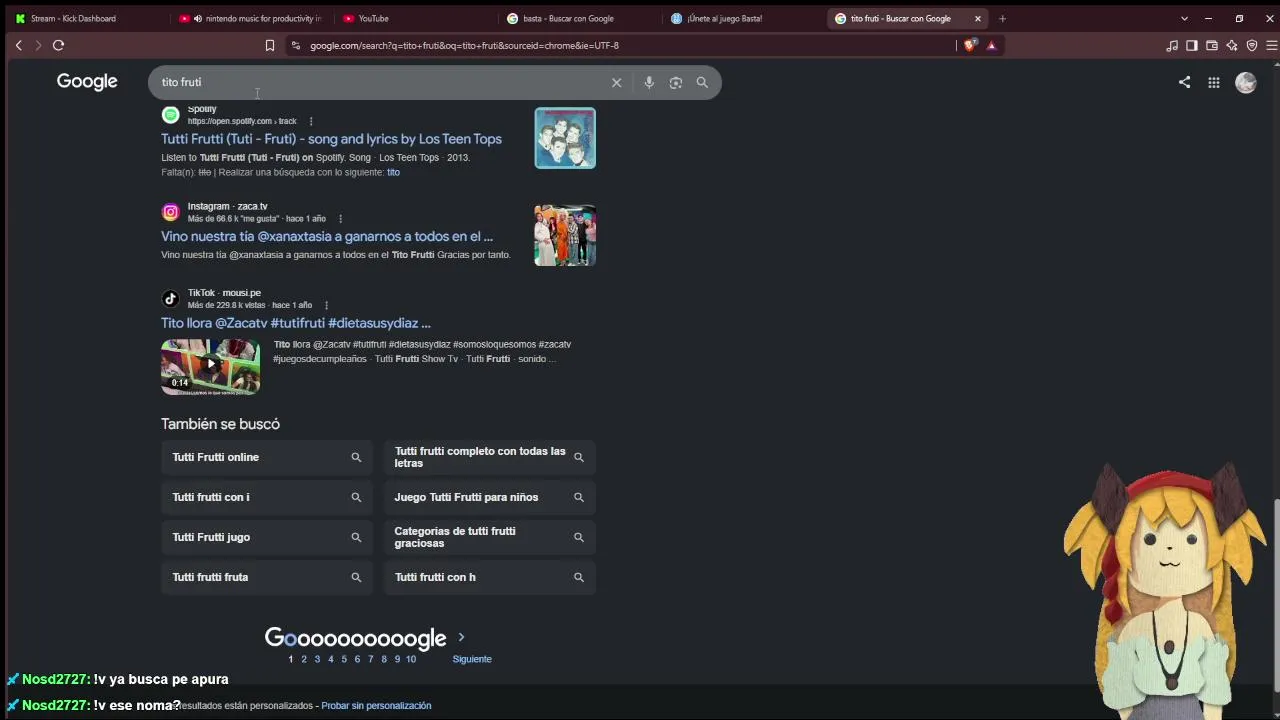The height and width of the screenshot is (720, 1280).
Task: Open the browser hamburger main menu
Action: [x=1271, y=45]
